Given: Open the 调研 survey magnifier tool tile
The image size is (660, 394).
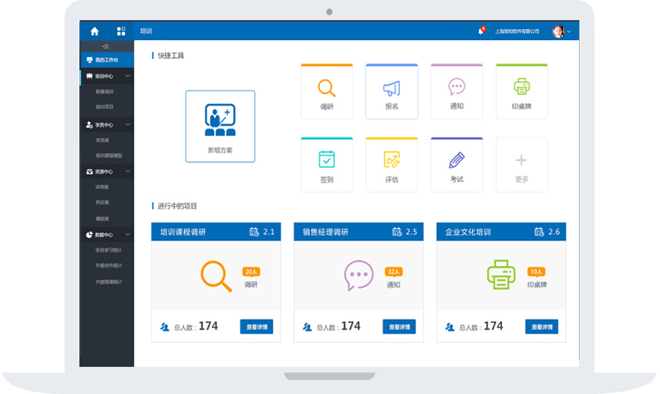Looking at the screenshot, I should 327,91.
